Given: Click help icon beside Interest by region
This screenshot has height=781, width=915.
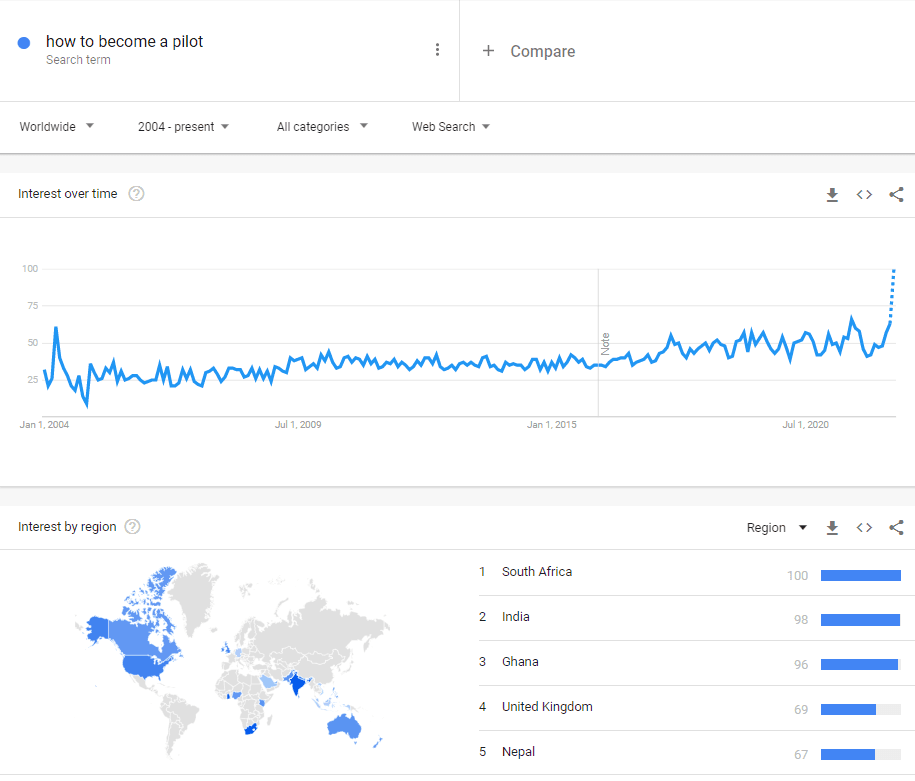Looking at the screenshot, I should click(x=132, y=527).
